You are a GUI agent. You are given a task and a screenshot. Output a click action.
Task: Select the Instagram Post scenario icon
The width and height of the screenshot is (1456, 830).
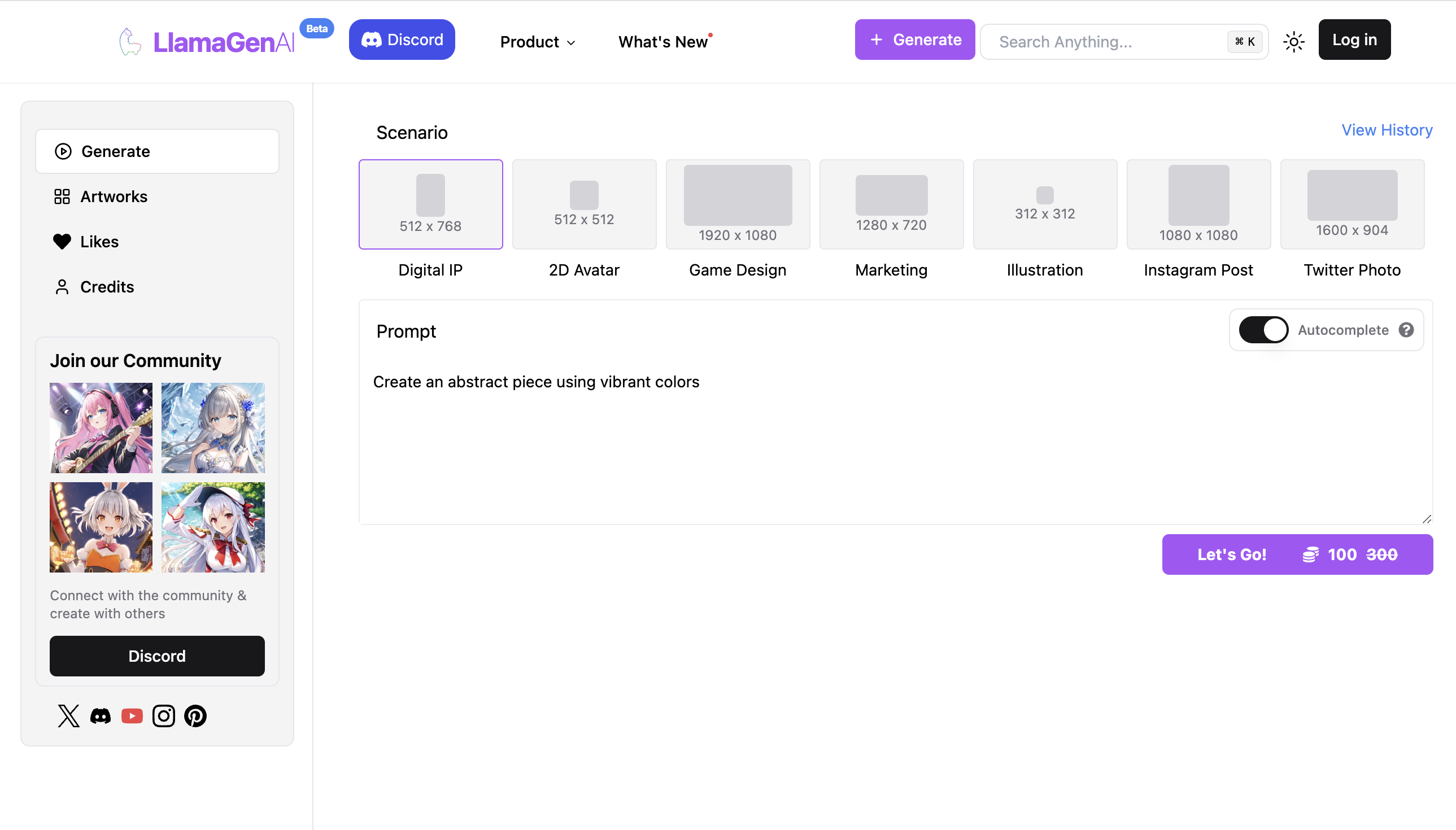pos(1198,204)
